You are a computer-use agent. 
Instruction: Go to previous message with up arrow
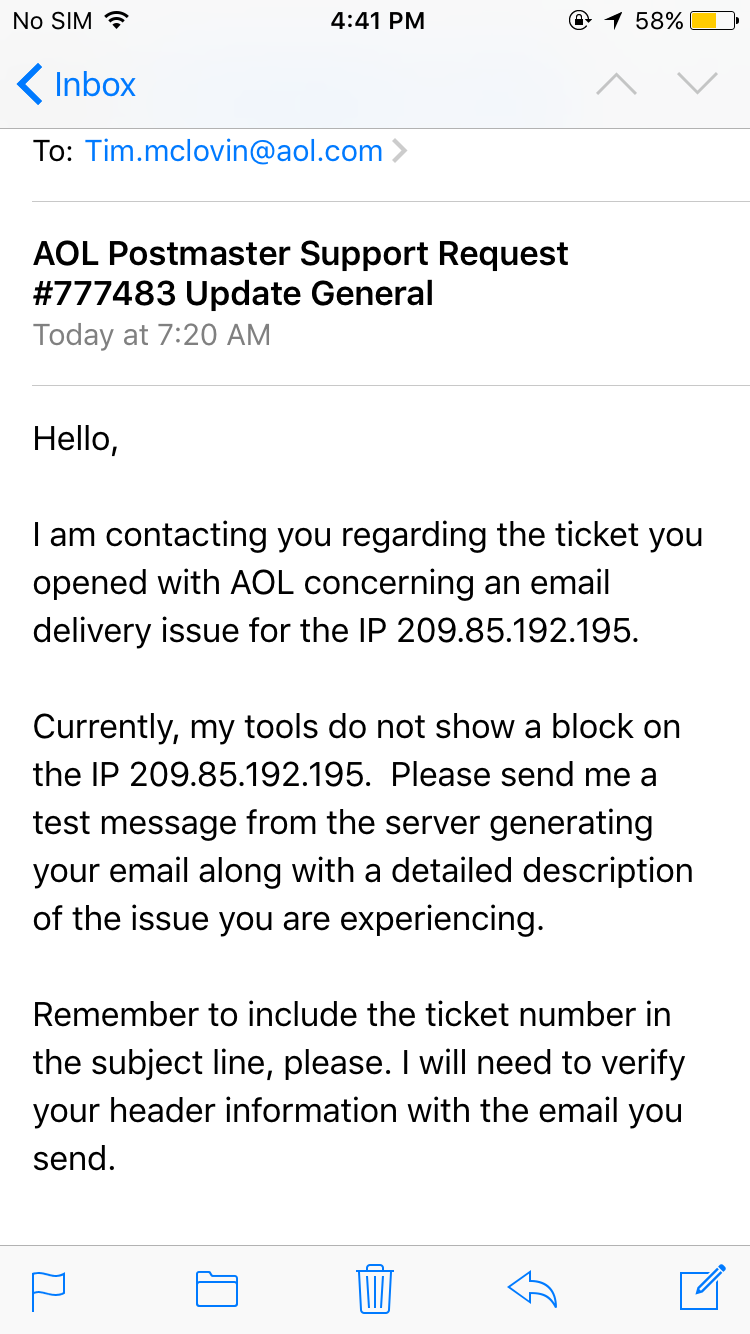click(616, 84)
